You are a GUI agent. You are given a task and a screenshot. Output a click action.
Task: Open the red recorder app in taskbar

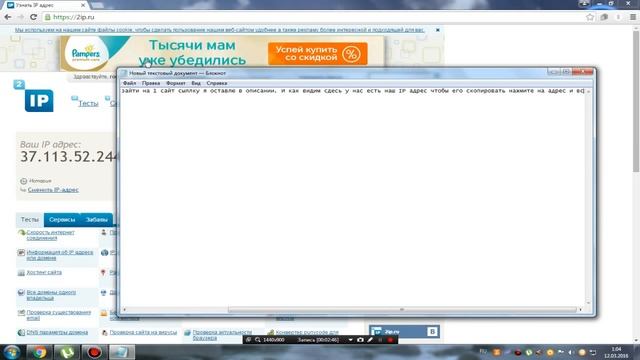94,352
